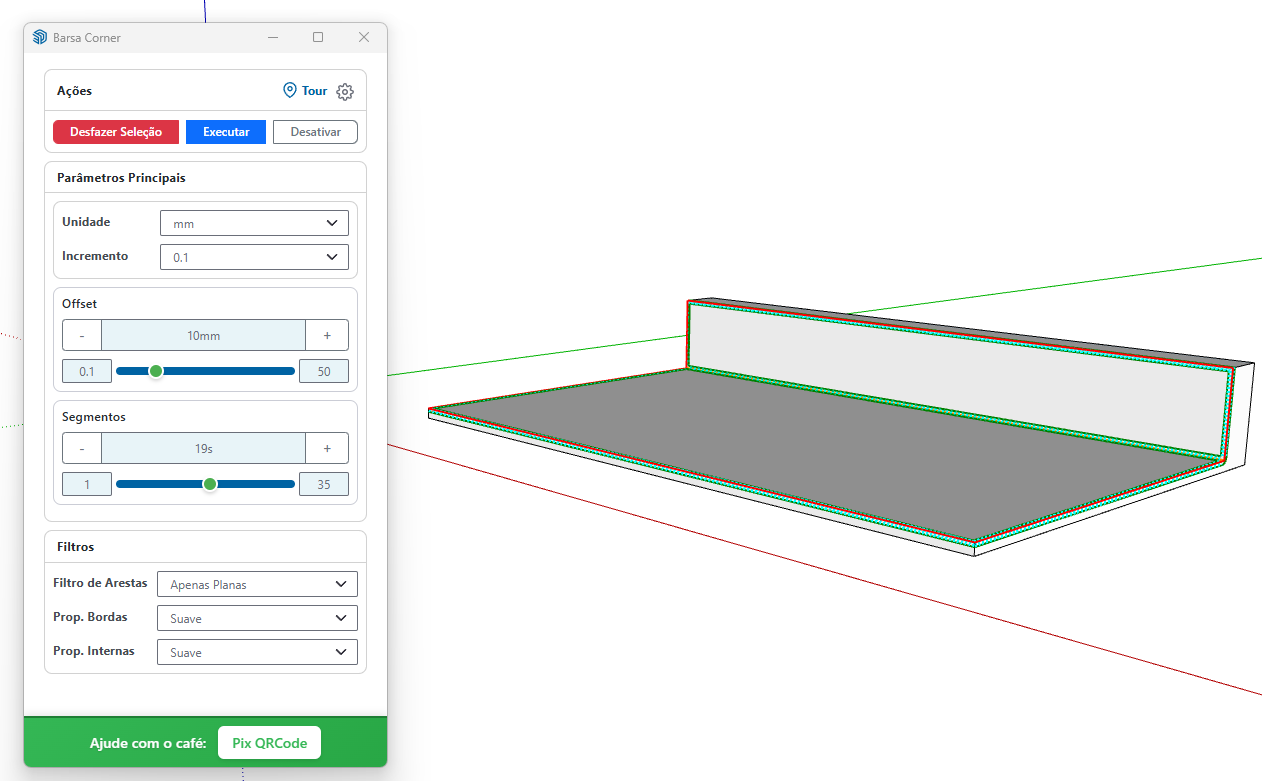The image size is (1262, 781).
Task: Open the Unidade dropdown
Action: click(x=254, y=223)
